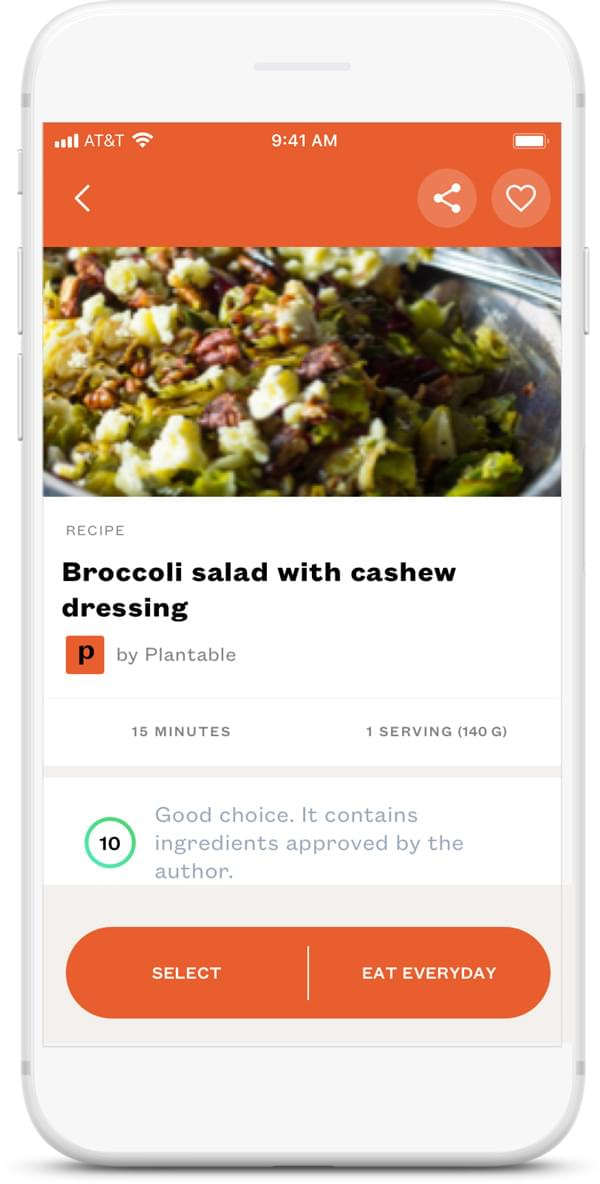This screenshot has width=600, height=1184.
Task: Tap the RECIPE category label
Action: click(95, 531)
